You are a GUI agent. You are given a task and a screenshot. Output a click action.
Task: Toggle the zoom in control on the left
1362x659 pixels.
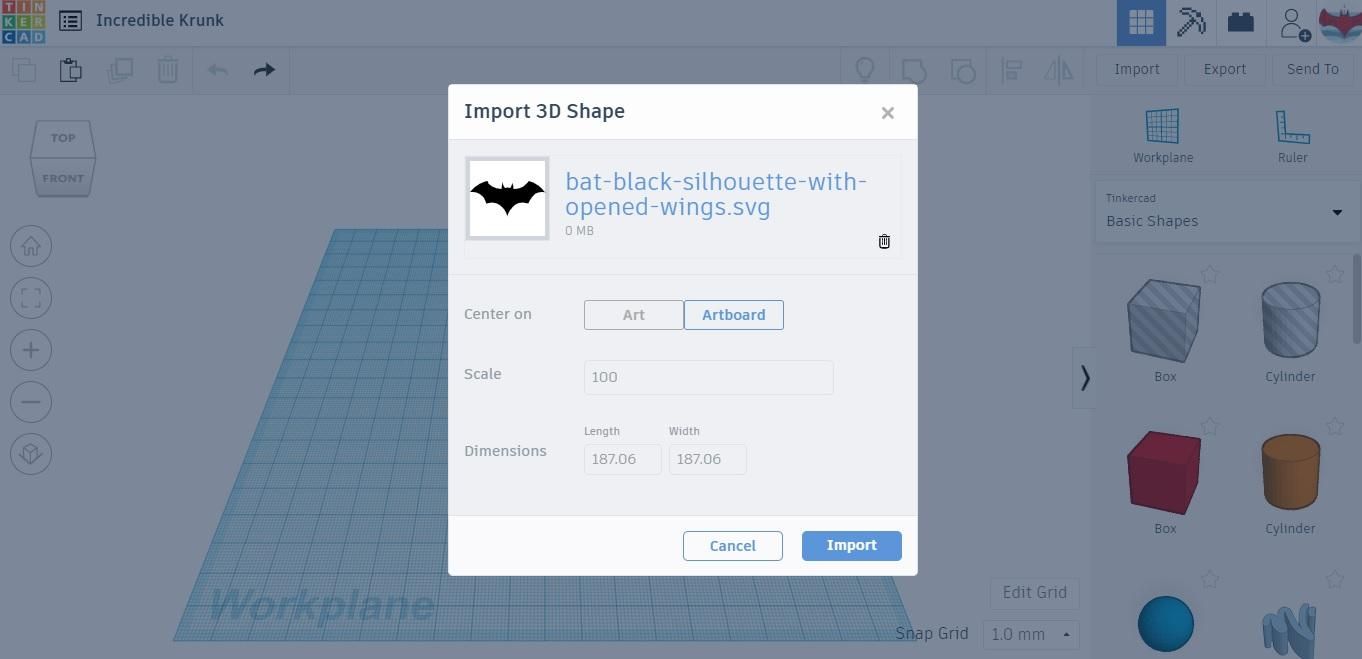(30, 349)
